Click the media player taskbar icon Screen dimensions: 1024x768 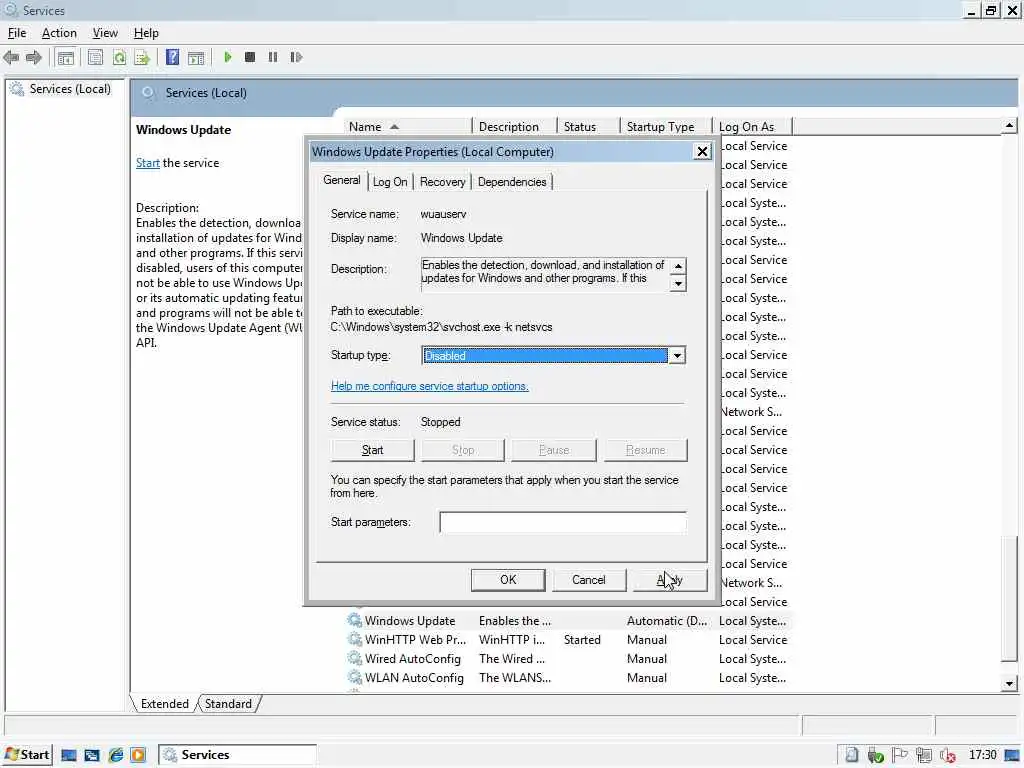click(138, 755)
